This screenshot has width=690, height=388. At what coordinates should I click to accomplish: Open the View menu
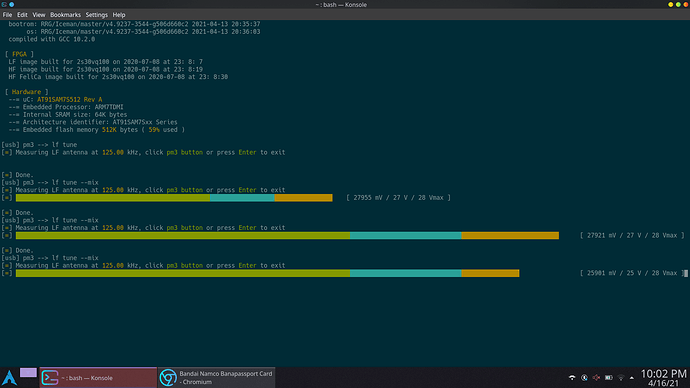tap(39, 15)
